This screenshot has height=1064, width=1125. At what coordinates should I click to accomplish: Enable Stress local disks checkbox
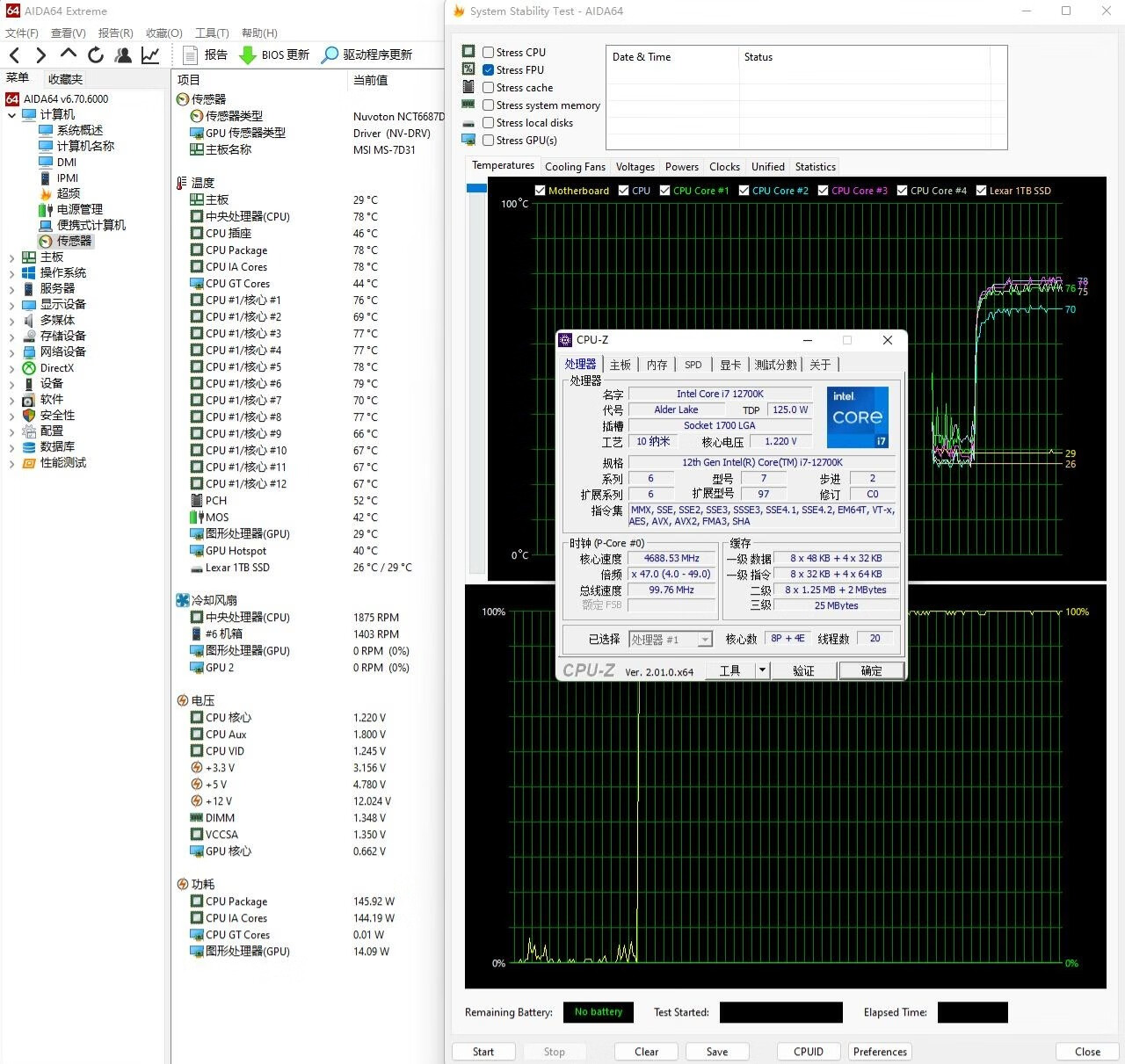point(488,122)
